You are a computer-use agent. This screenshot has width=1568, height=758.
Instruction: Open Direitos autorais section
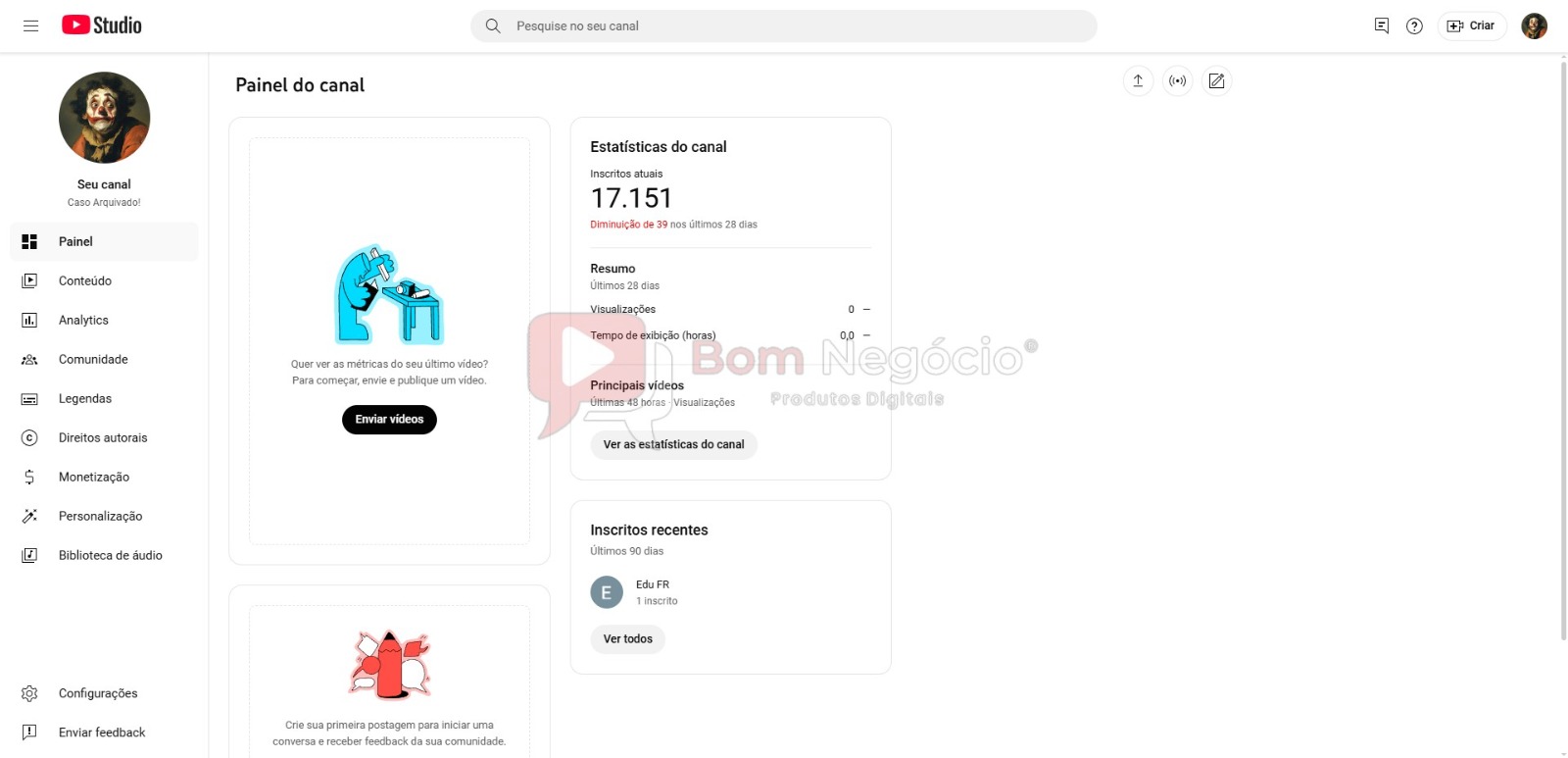point(104,437)
